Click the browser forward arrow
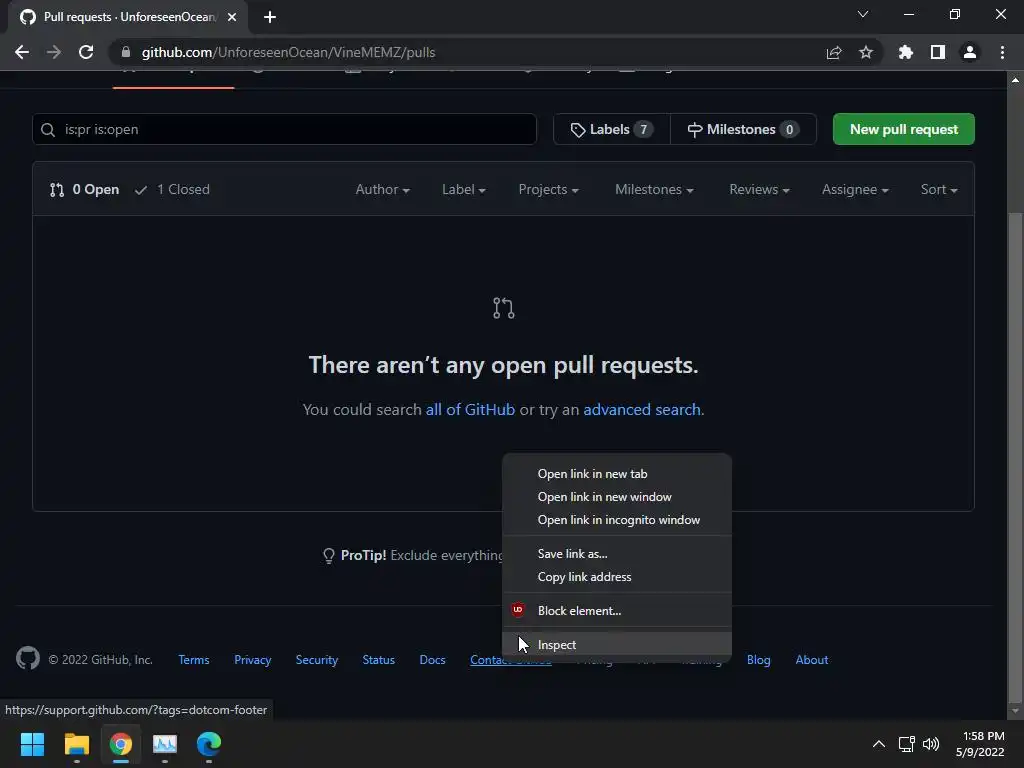This screenshot has height=768, width=1024. (x=54, y=52)
